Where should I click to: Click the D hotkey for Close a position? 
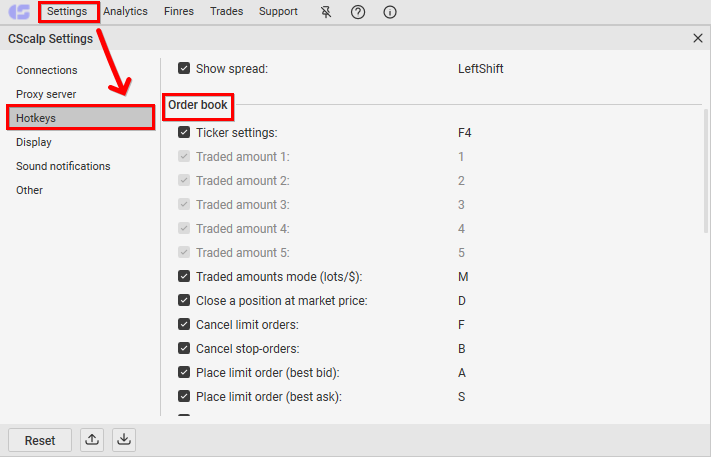462,301
